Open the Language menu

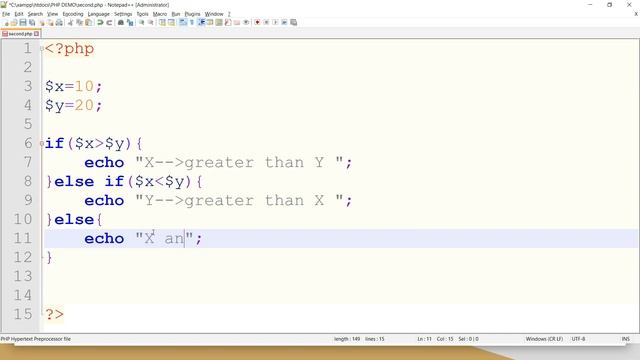click(98, 14)
